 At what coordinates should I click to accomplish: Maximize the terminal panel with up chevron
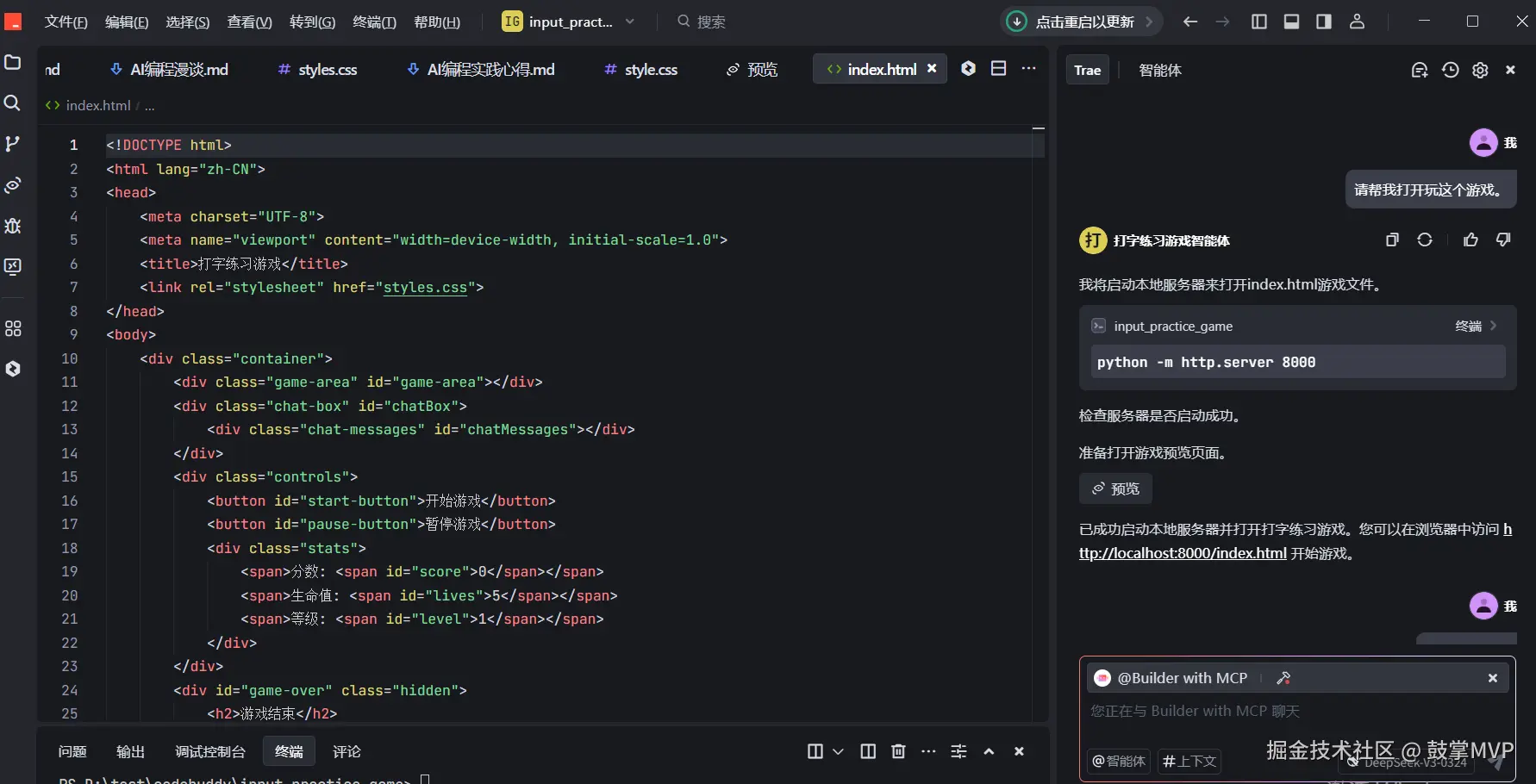point(989,751)
